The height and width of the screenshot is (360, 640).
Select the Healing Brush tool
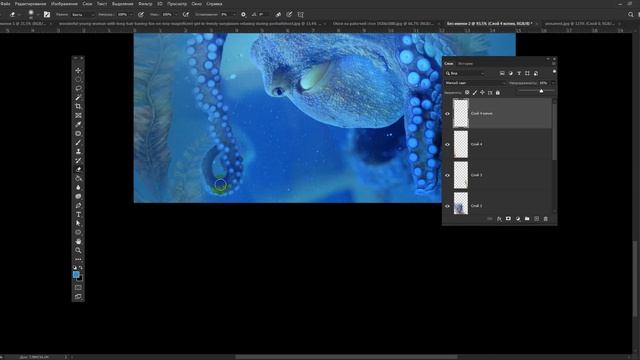coord(78,133)
